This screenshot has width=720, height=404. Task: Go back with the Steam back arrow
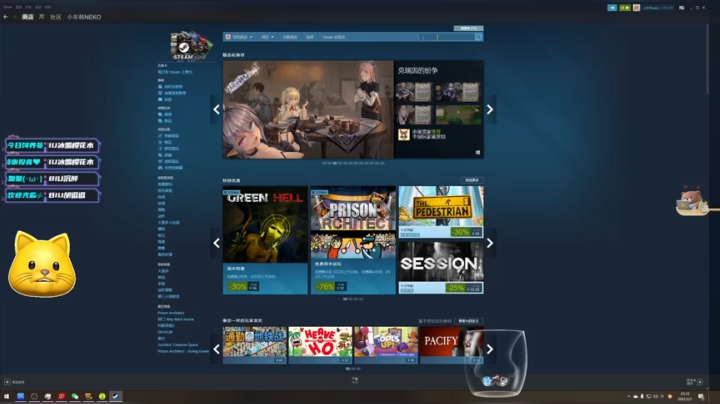click(6, 17)
